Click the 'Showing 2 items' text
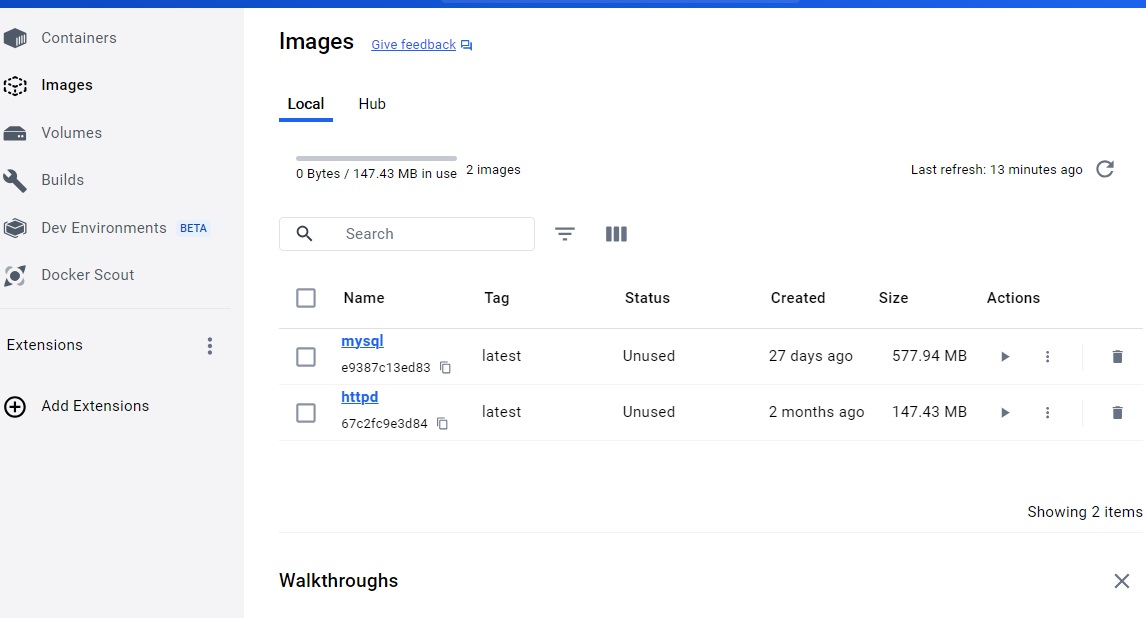The width and height of the screenshot is (1146, 618). click(x=1085, y=512)
